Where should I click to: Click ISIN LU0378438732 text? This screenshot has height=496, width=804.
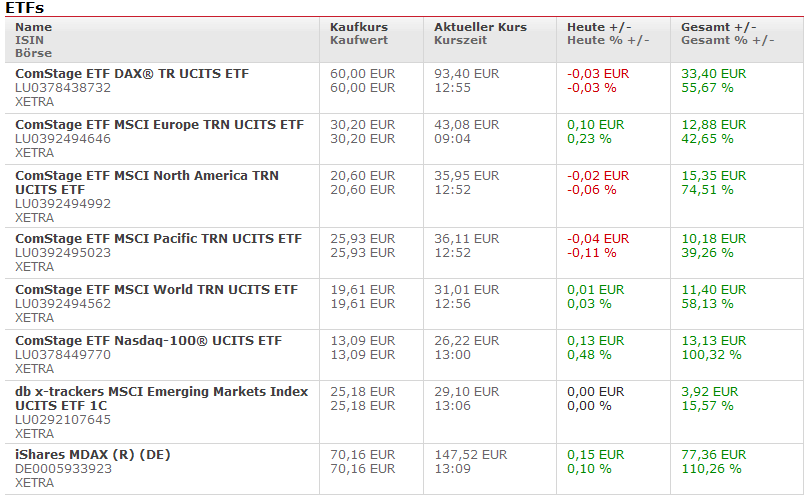tap(63, 88)
